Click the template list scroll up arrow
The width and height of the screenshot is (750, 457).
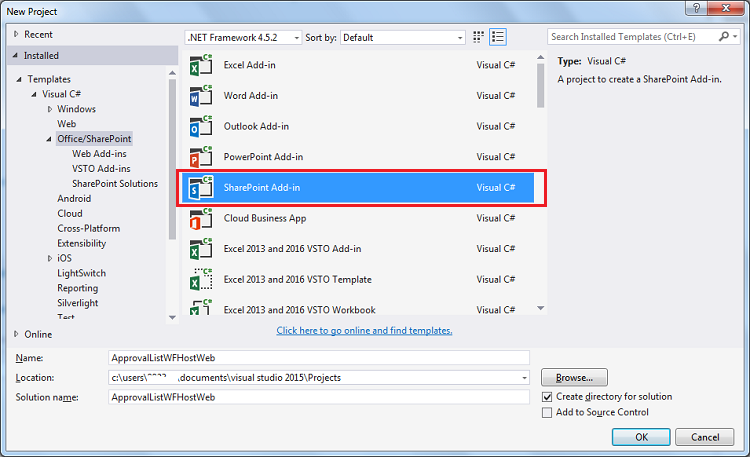click(x=540, y=57)
